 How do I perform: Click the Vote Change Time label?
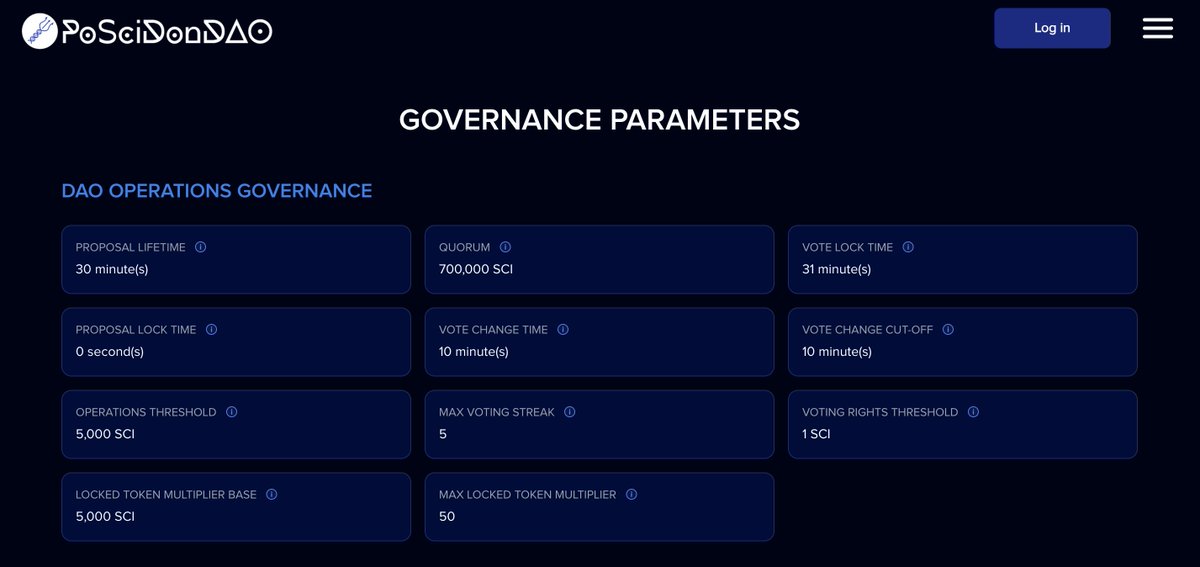[x=494, y=329]
